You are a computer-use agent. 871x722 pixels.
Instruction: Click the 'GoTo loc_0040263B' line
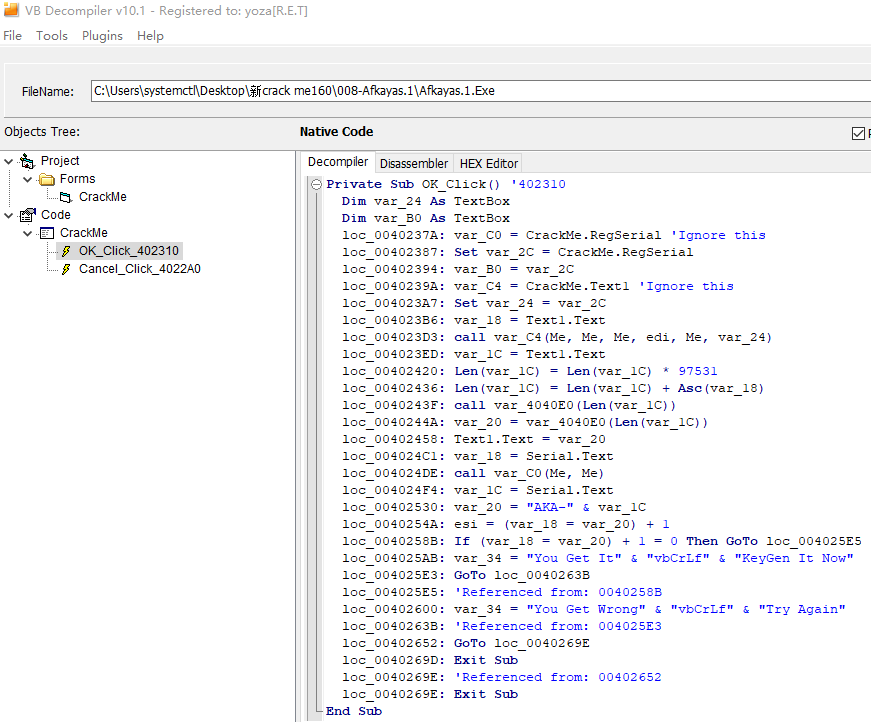[466, 575]
